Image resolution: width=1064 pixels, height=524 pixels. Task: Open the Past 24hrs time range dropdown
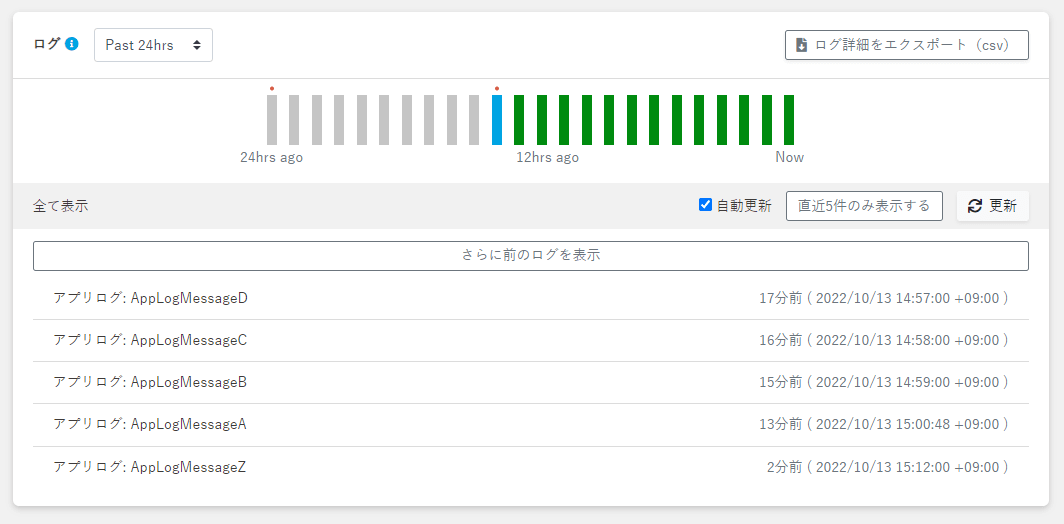(x=153, y=45)
